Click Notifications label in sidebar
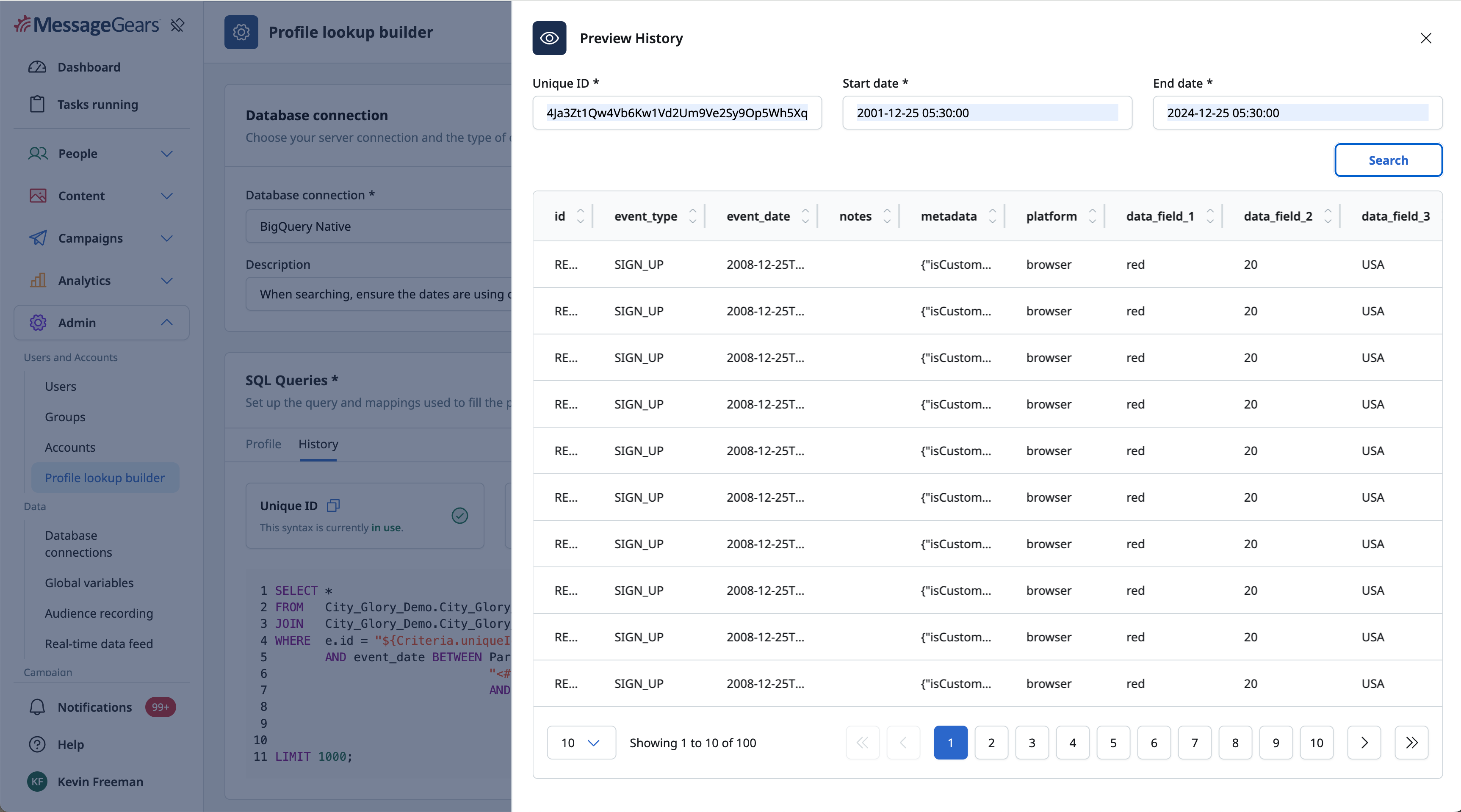Image resolution: width=1461 pixels, height=812 pixels. coord(95,707)
